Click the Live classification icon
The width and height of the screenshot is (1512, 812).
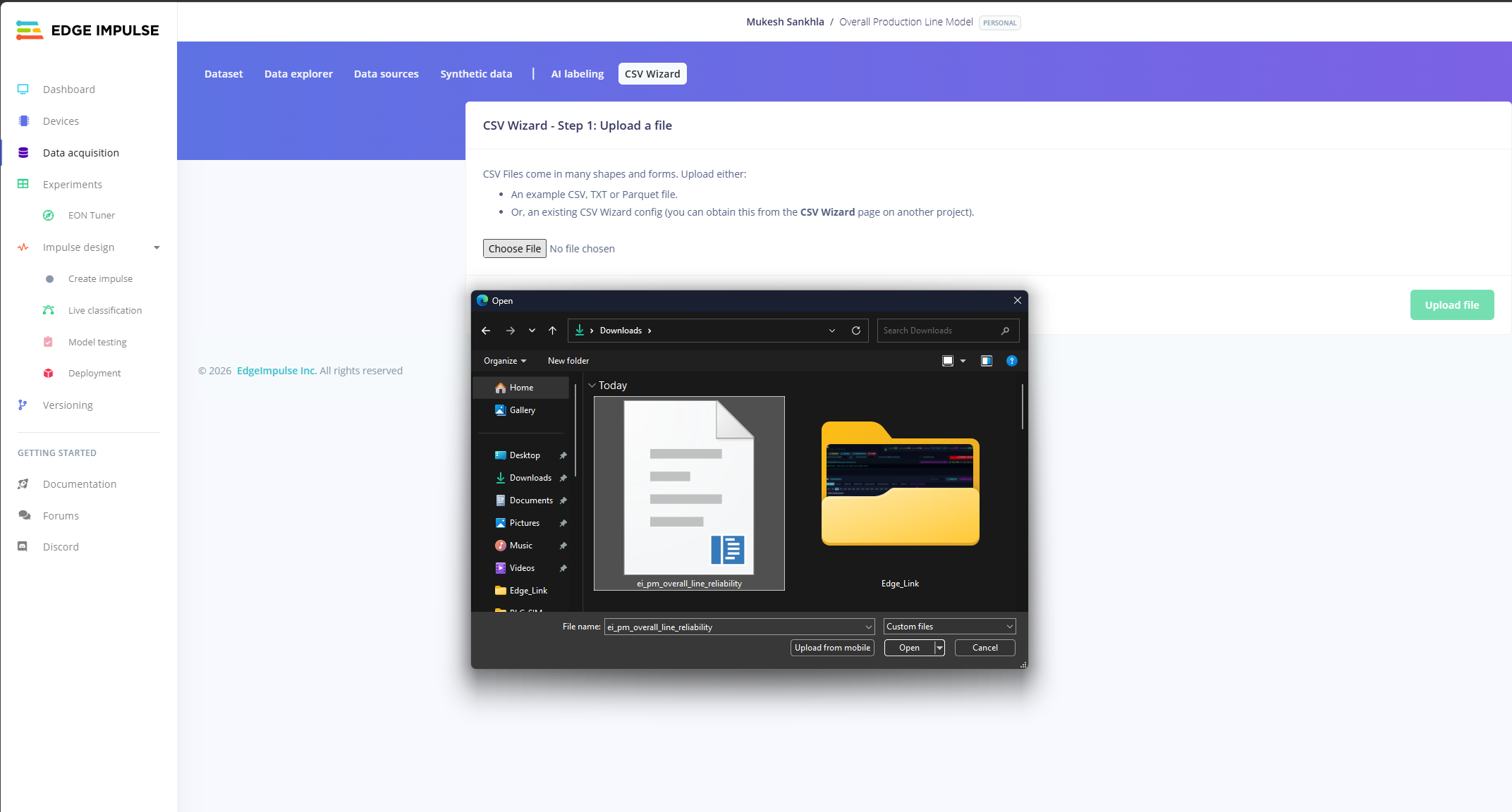coord(48,310)
